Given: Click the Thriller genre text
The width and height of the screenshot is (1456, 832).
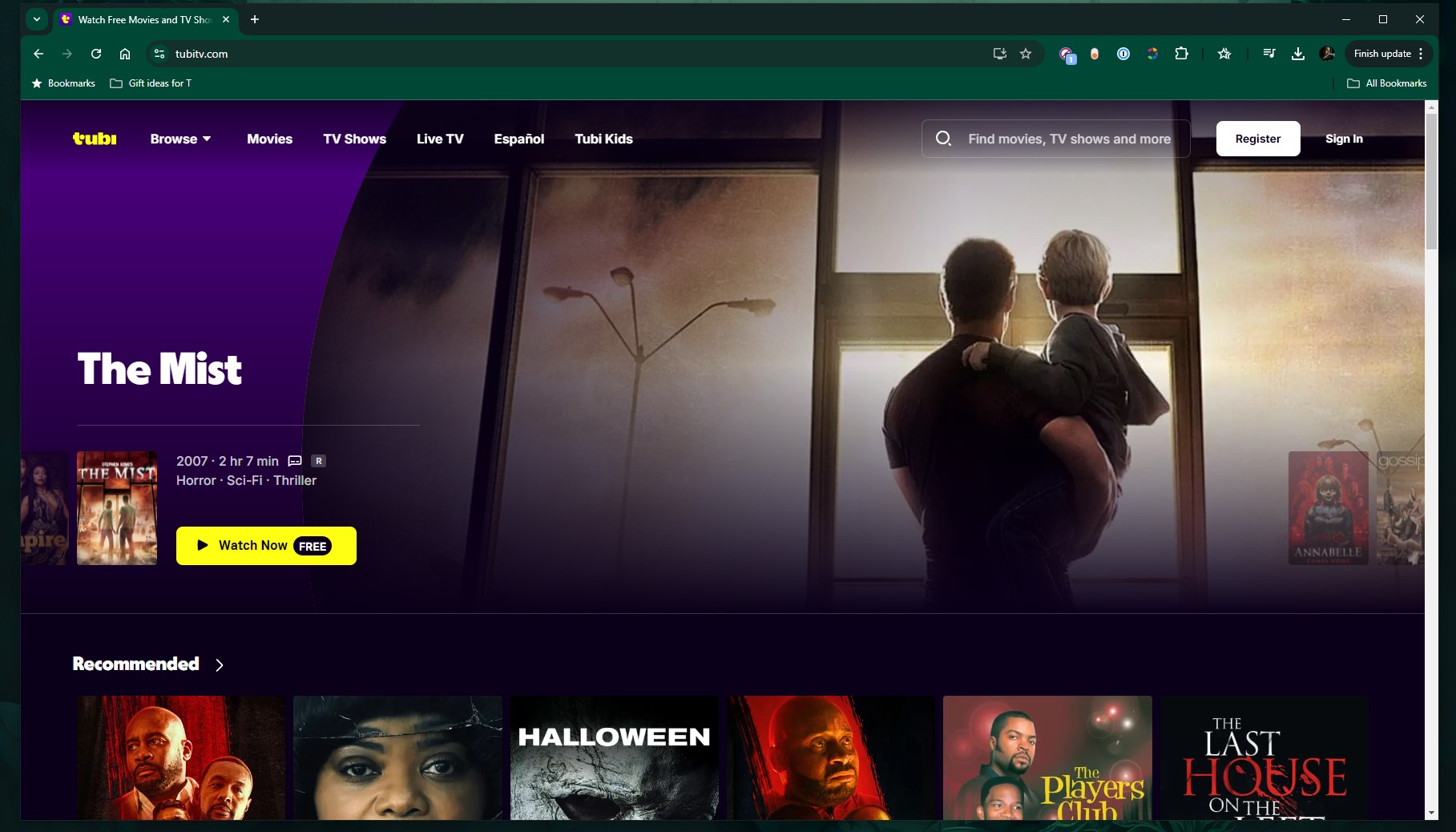Looking at the screenshot, I should [295, 481].
